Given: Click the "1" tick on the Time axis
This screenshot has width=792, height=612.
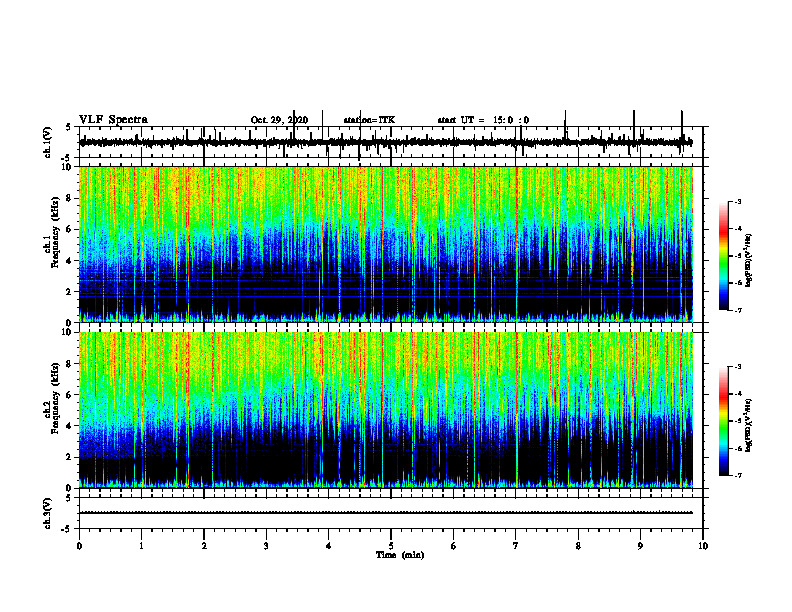Looking at the screenshot, I should tap(141, 546).
